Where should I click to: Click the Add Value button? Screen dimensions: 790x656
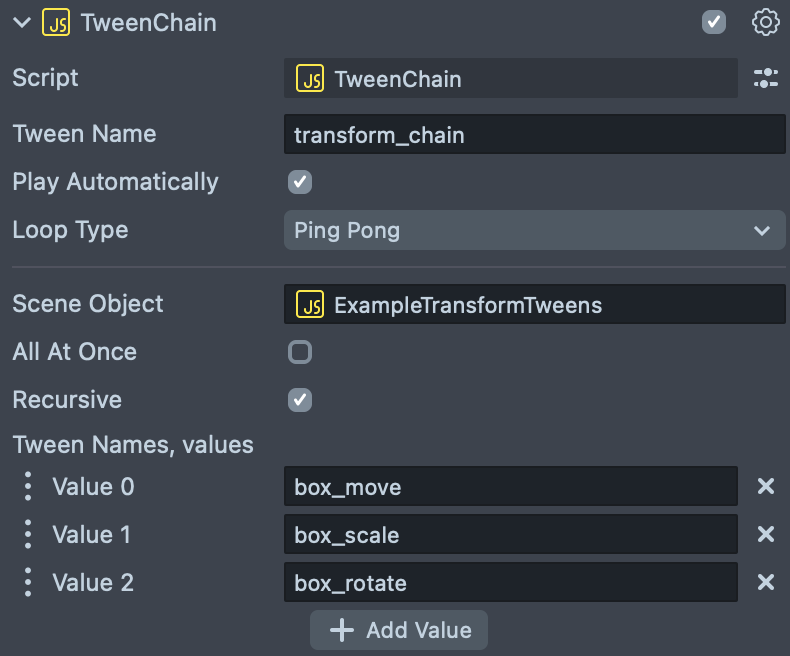pos(399,630)
